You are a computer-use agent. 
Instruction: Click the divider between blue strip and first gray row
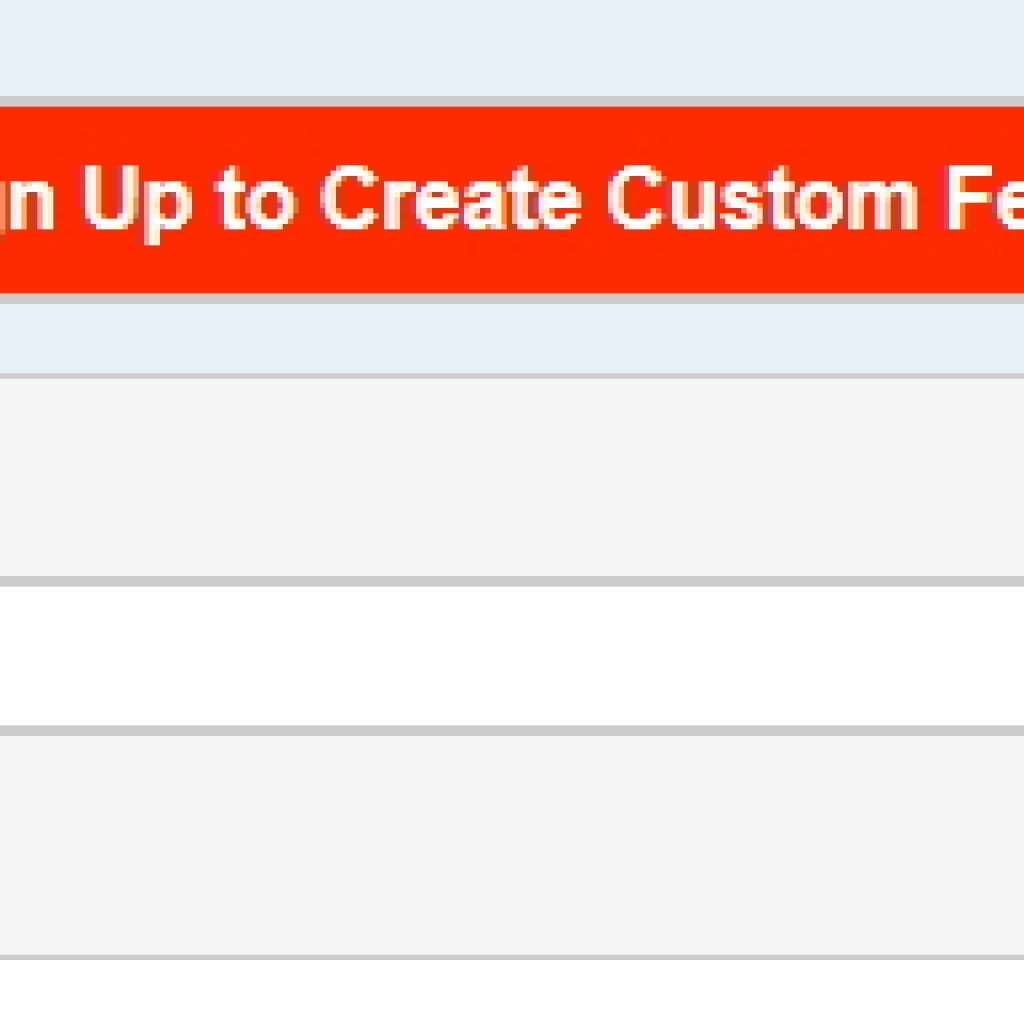(512, 376)
